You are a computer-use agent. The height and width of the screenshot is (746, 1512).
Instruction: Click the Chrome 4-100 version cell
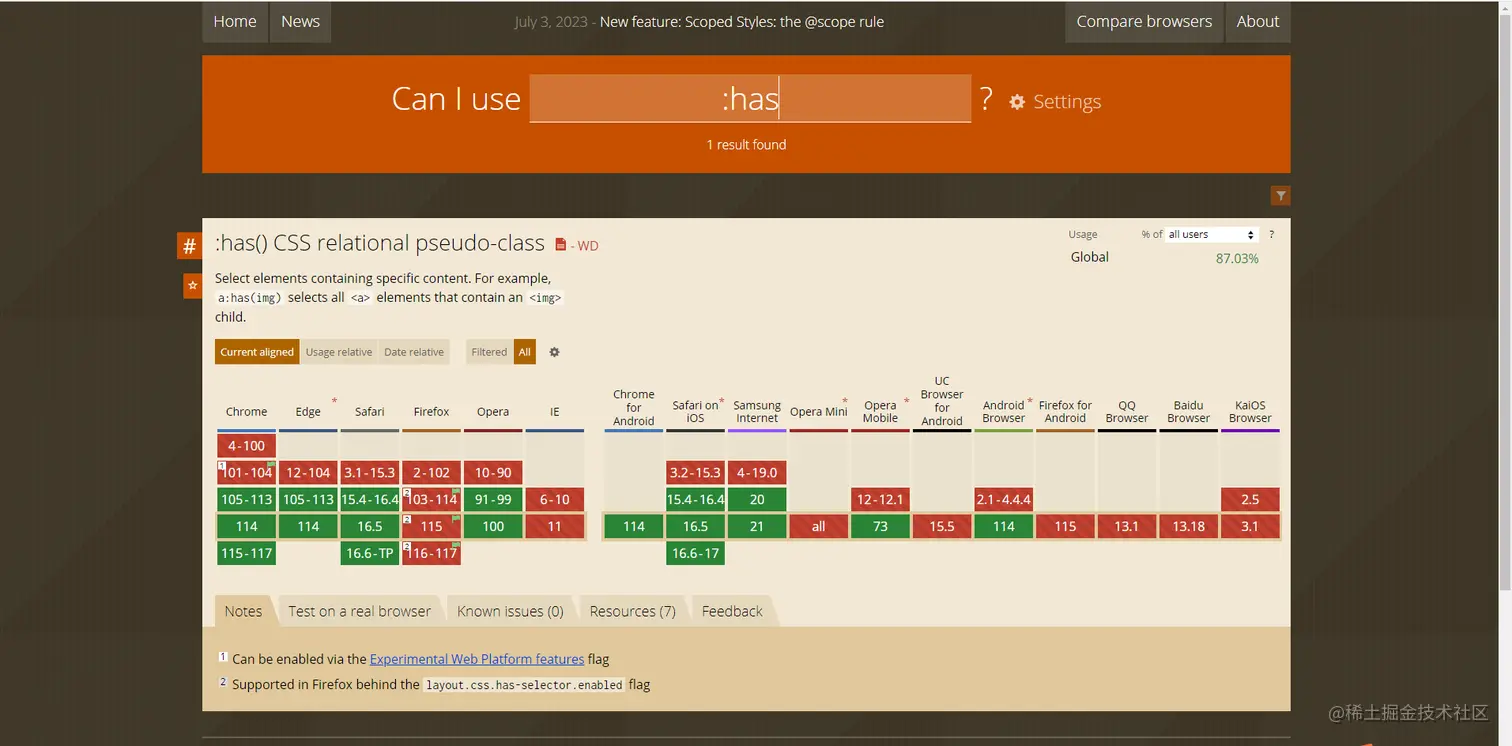pyautogui.click(x=246, y=446)
